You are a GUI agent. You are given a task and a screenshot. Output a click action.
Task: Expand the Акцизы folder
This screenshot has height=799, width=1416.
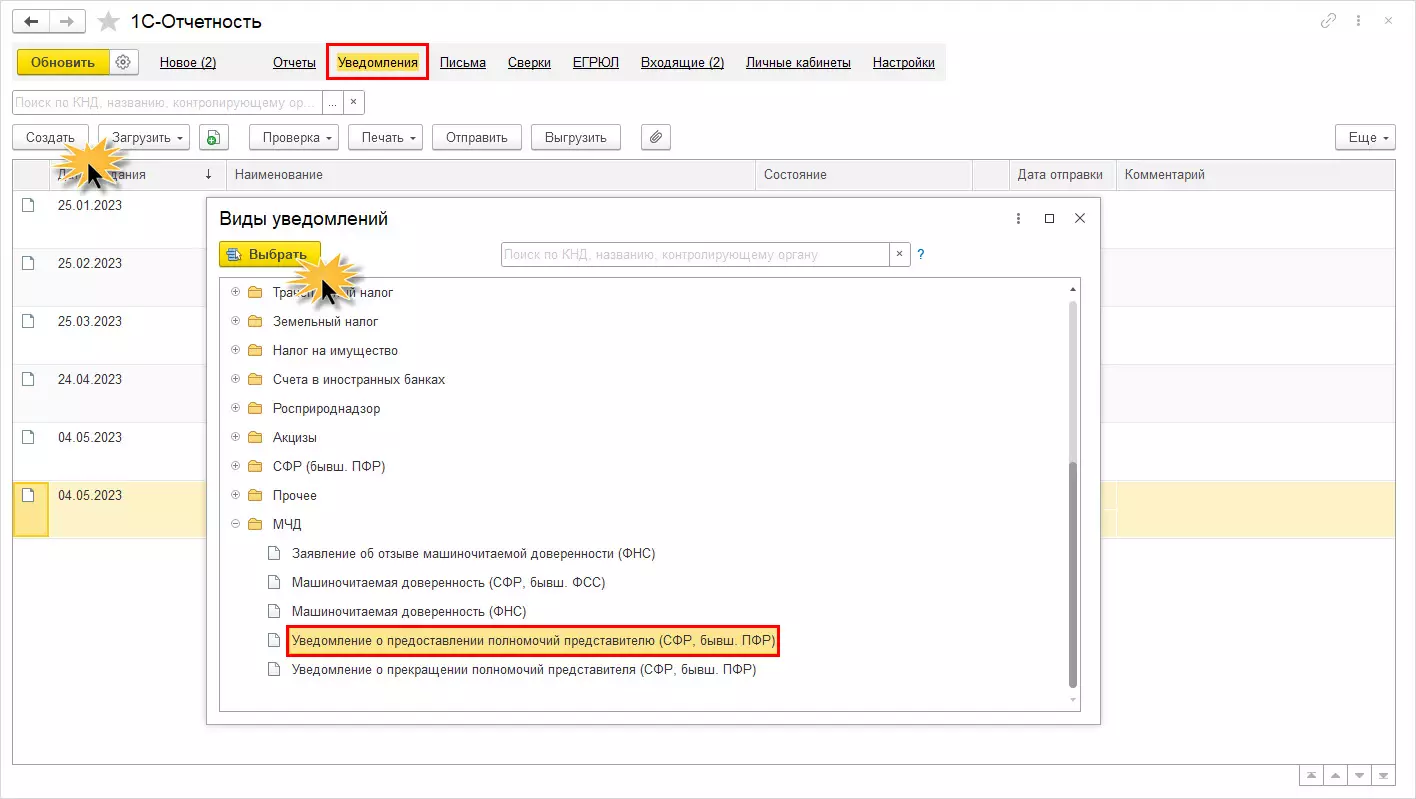pos(236,437)
